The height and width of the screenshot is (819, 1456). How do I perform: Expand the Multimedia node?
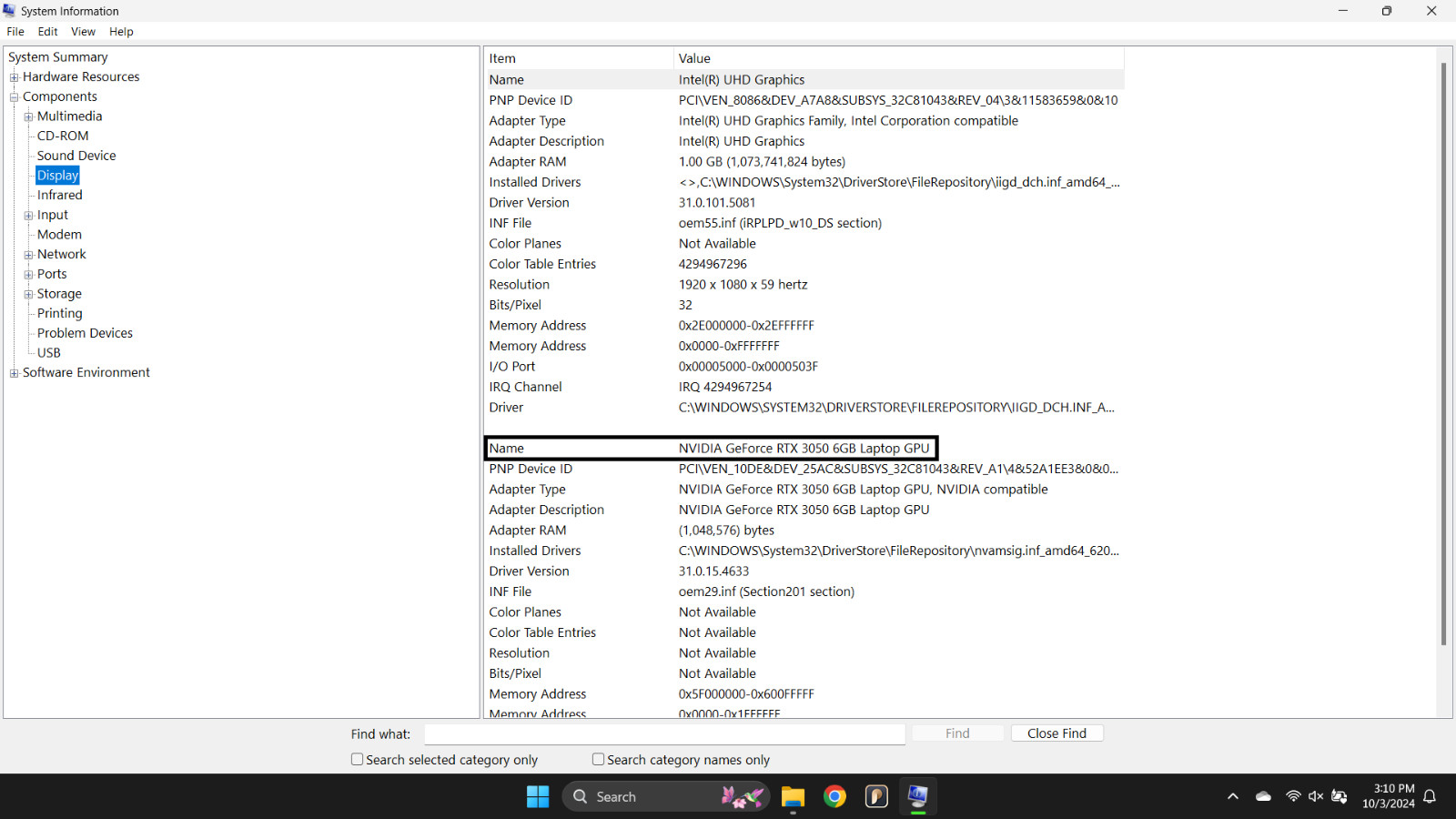coord(28,116)
